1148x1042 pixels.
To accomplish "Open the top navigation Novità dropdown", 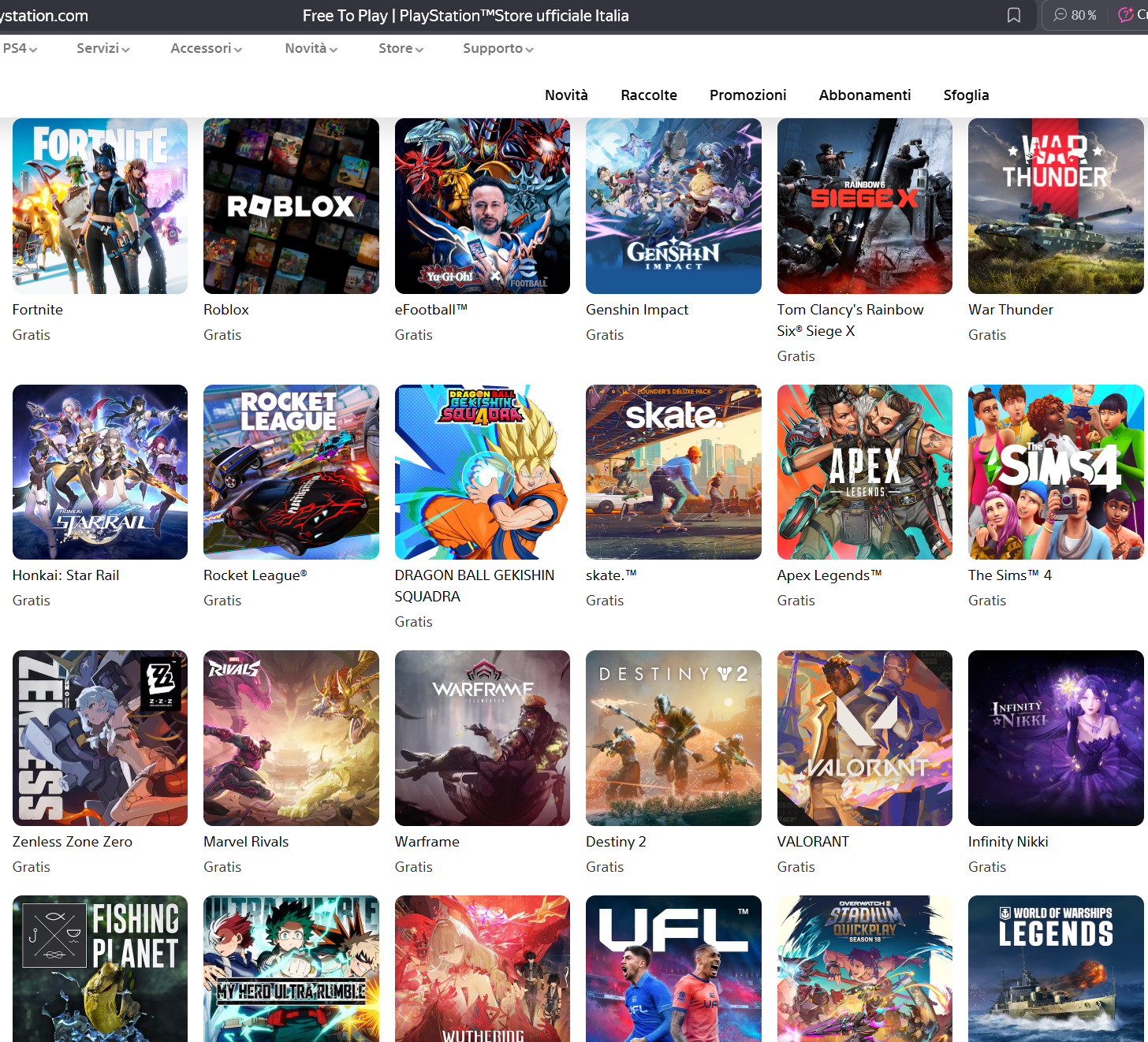I will click(x=311, y=48).
